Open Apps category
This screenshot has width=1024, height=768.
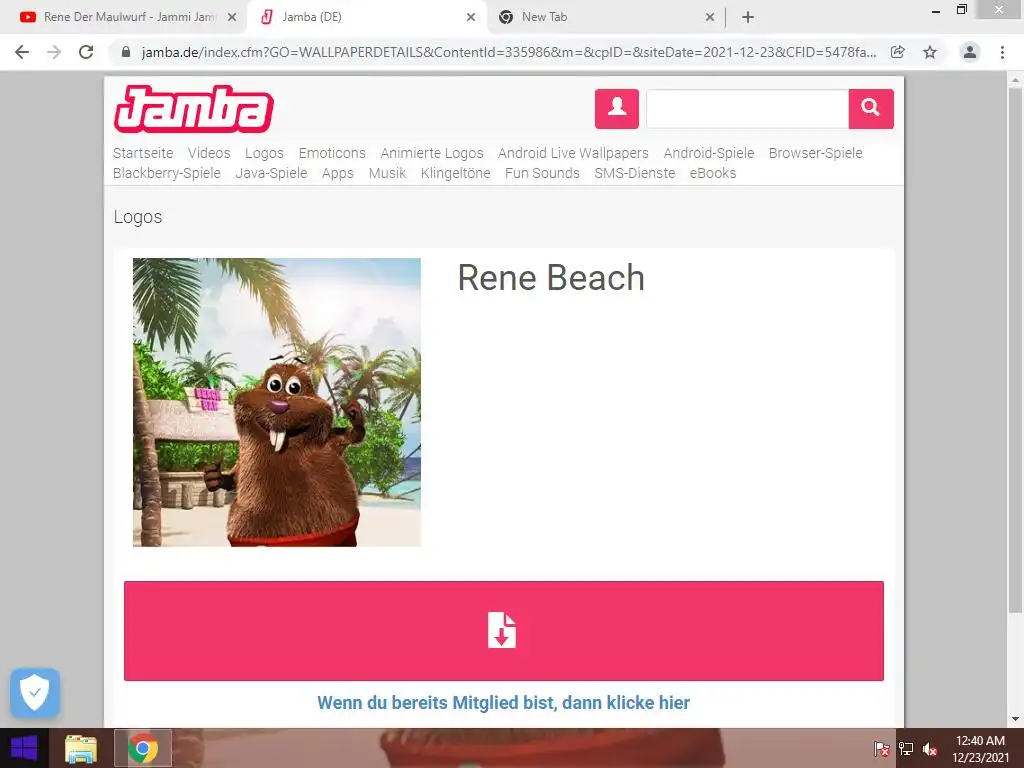pos(338,173)
